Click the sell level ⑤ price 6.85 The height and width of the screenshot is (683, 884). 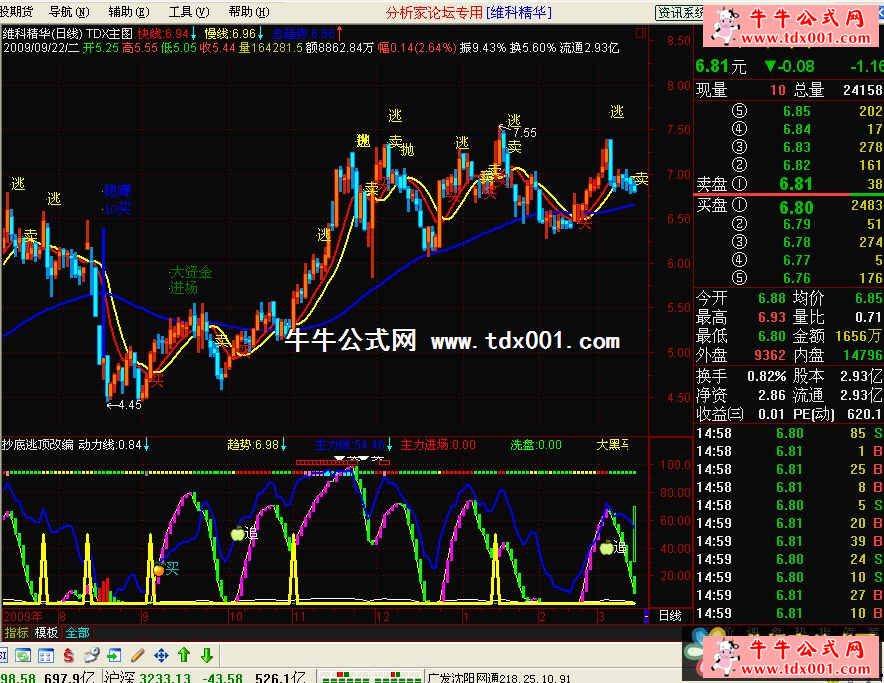pyautogui.click(x=797, y=111)
